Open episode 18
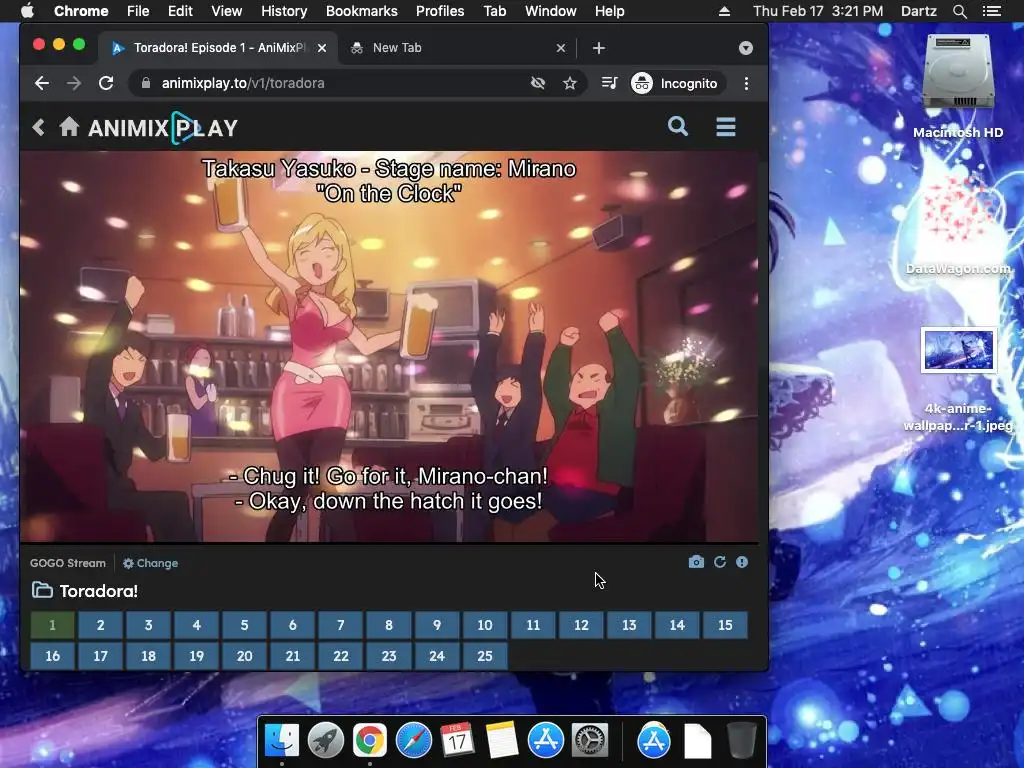This screenshot has width=1024, height=768. (x=148, y=656)
